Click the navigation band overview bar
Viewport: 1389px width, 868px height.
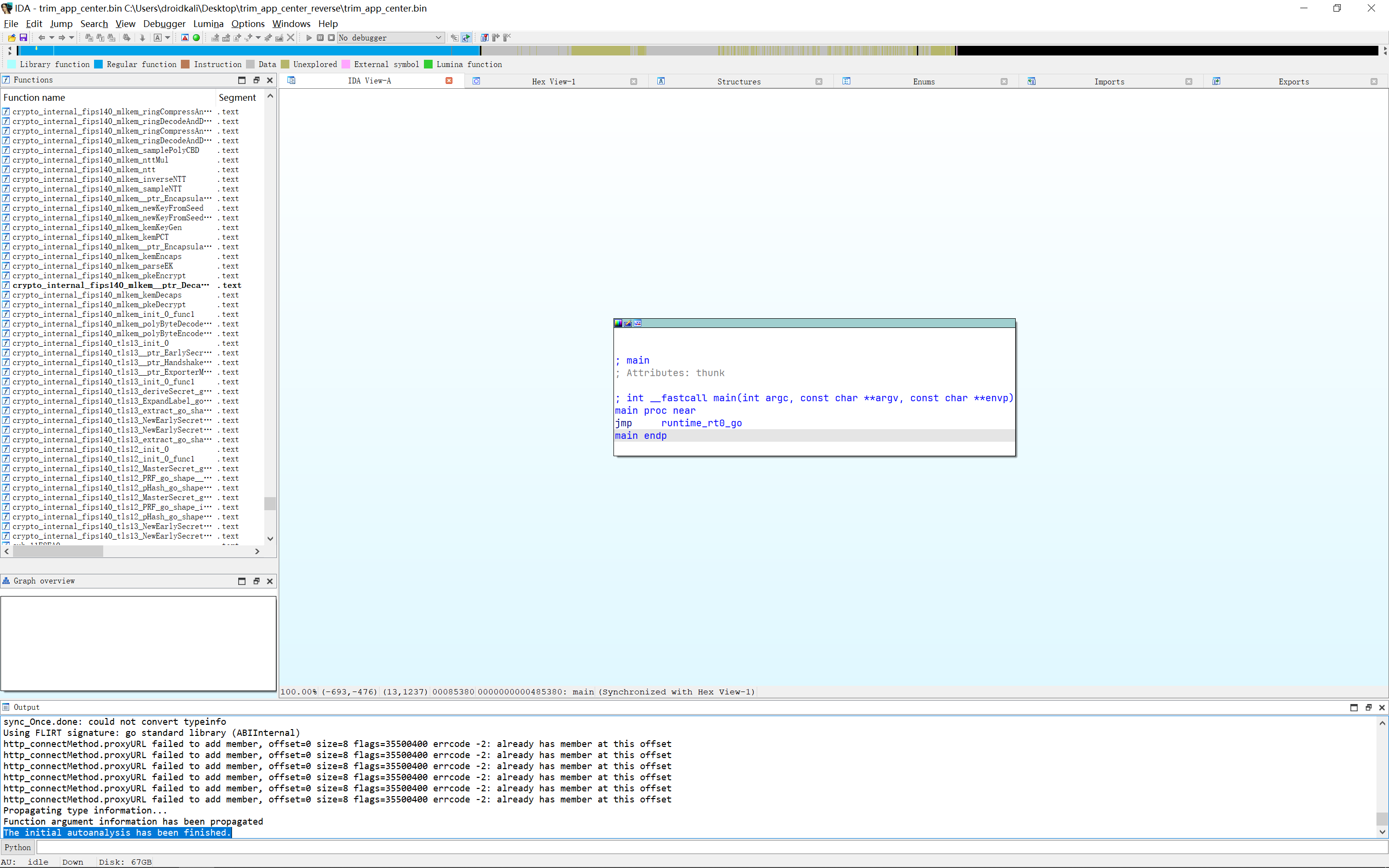coord(689,51)
